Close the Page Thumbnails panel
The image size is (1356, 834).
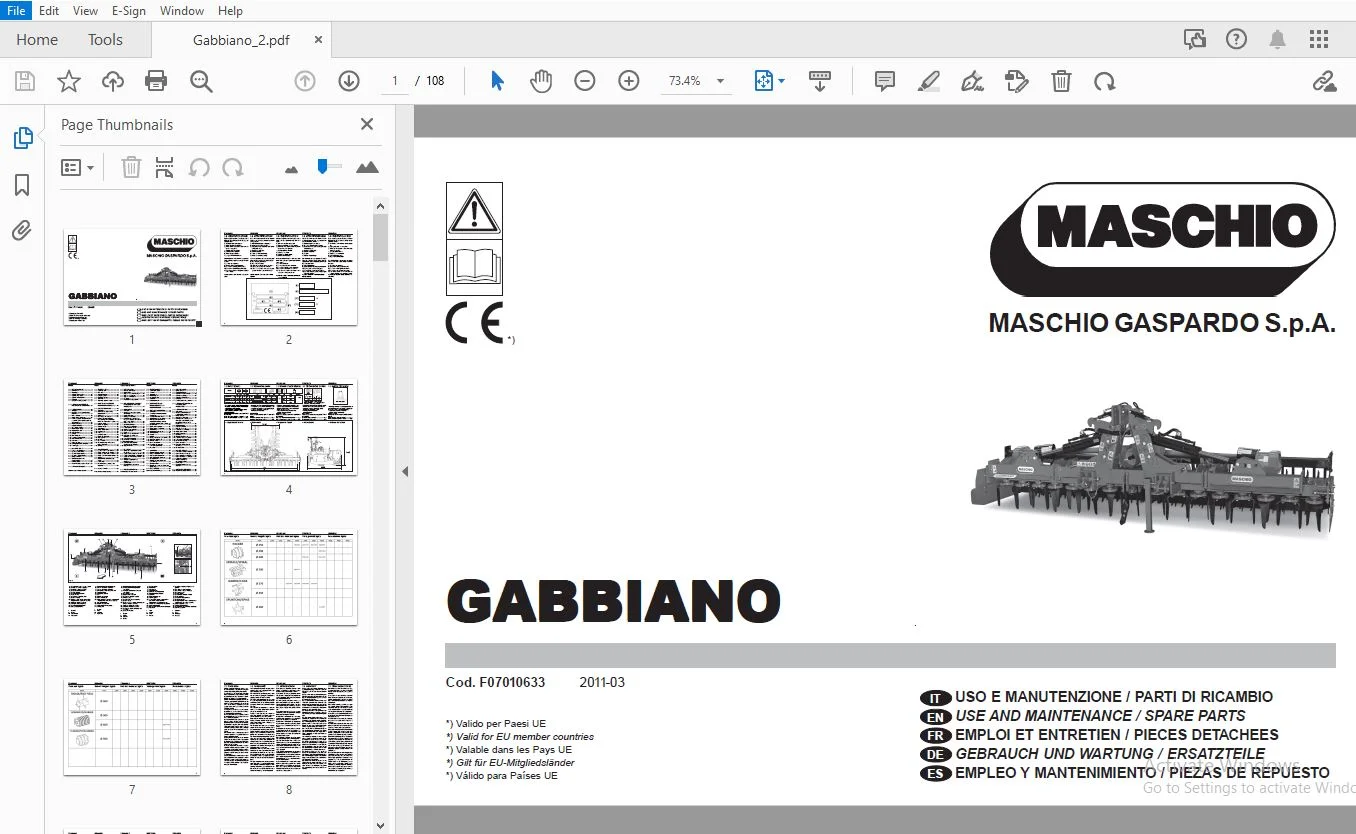367,124
